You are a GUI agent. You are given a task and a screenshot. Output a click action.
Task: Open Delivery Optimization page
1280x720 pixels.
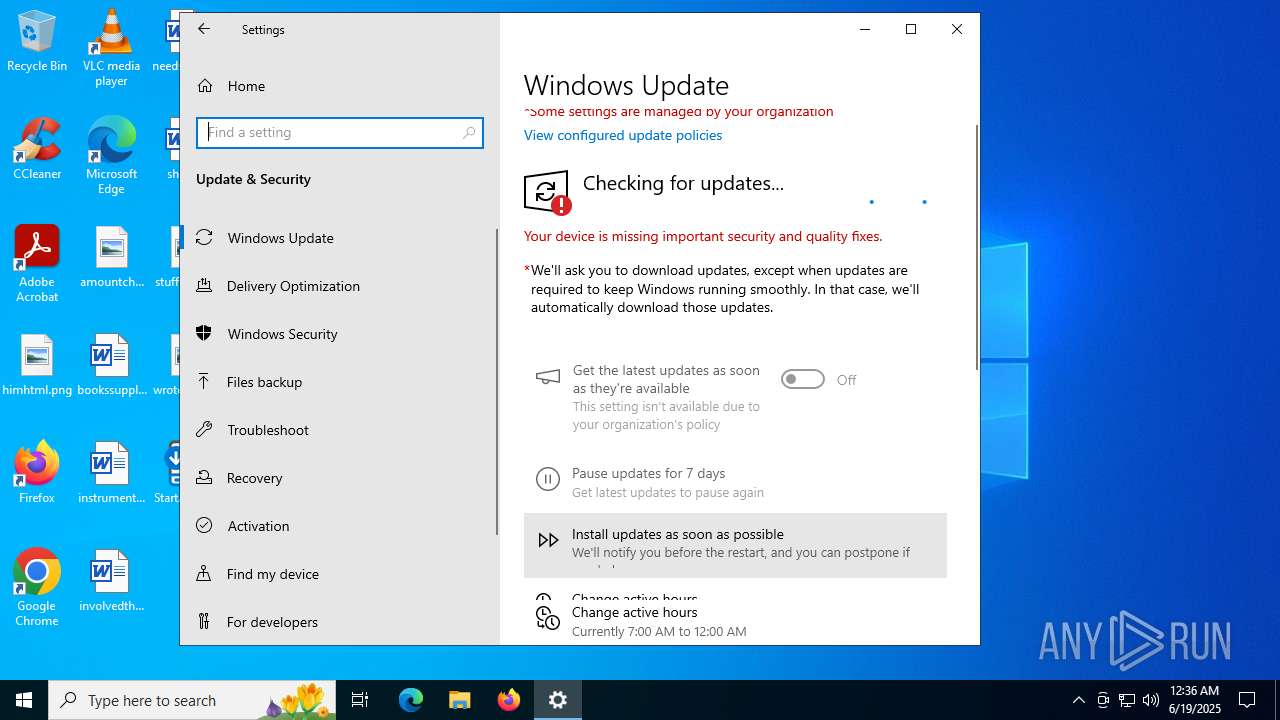tap(338, 286)
